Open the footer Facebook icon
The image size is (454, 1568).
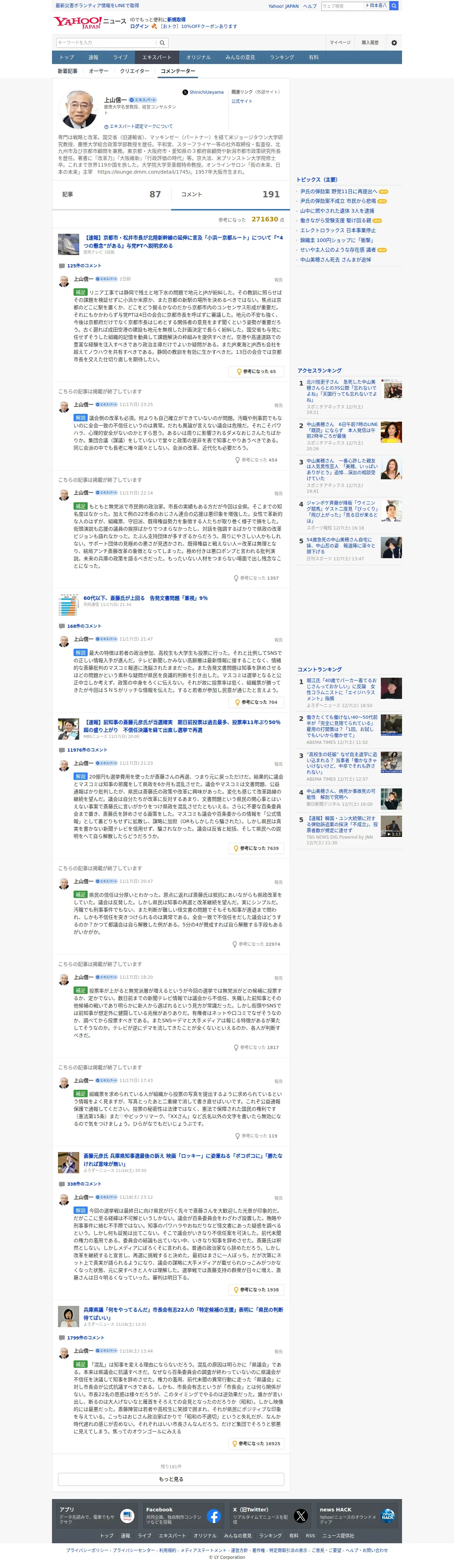(214, 1516)
